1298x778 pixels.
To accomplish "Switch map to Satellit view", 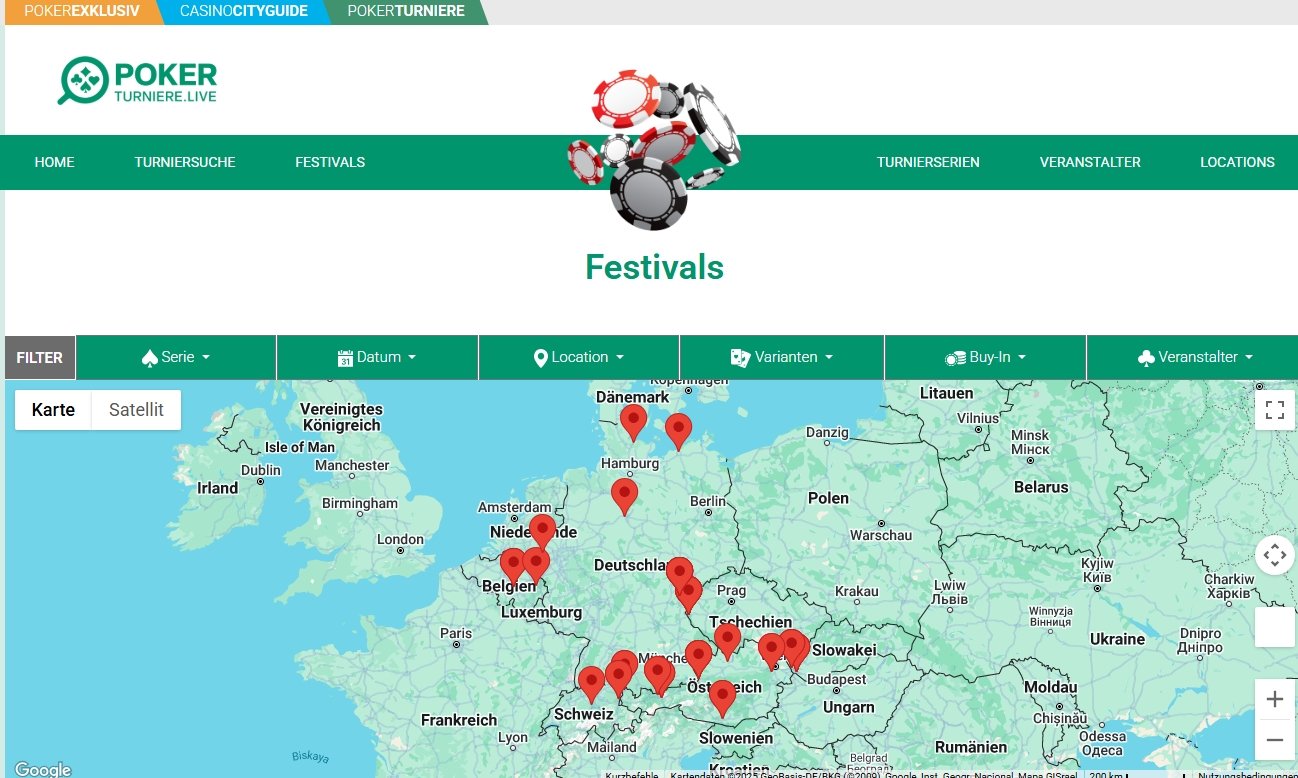I will (136, 410).
